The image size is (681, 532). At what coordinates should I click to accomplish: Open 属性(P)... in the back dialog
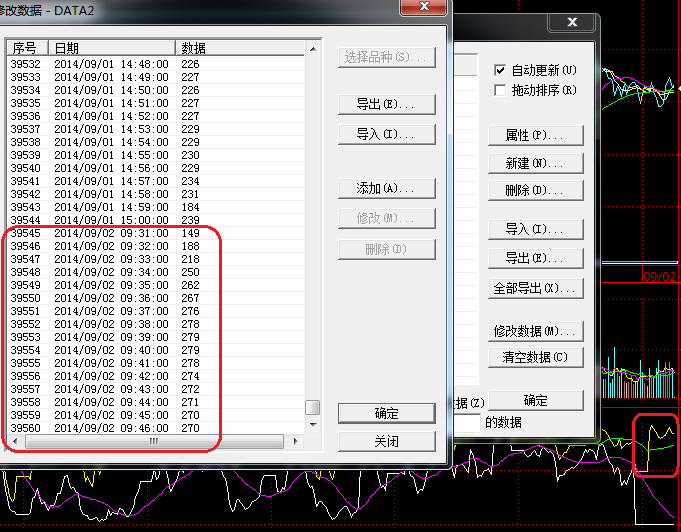click(536, 135)
